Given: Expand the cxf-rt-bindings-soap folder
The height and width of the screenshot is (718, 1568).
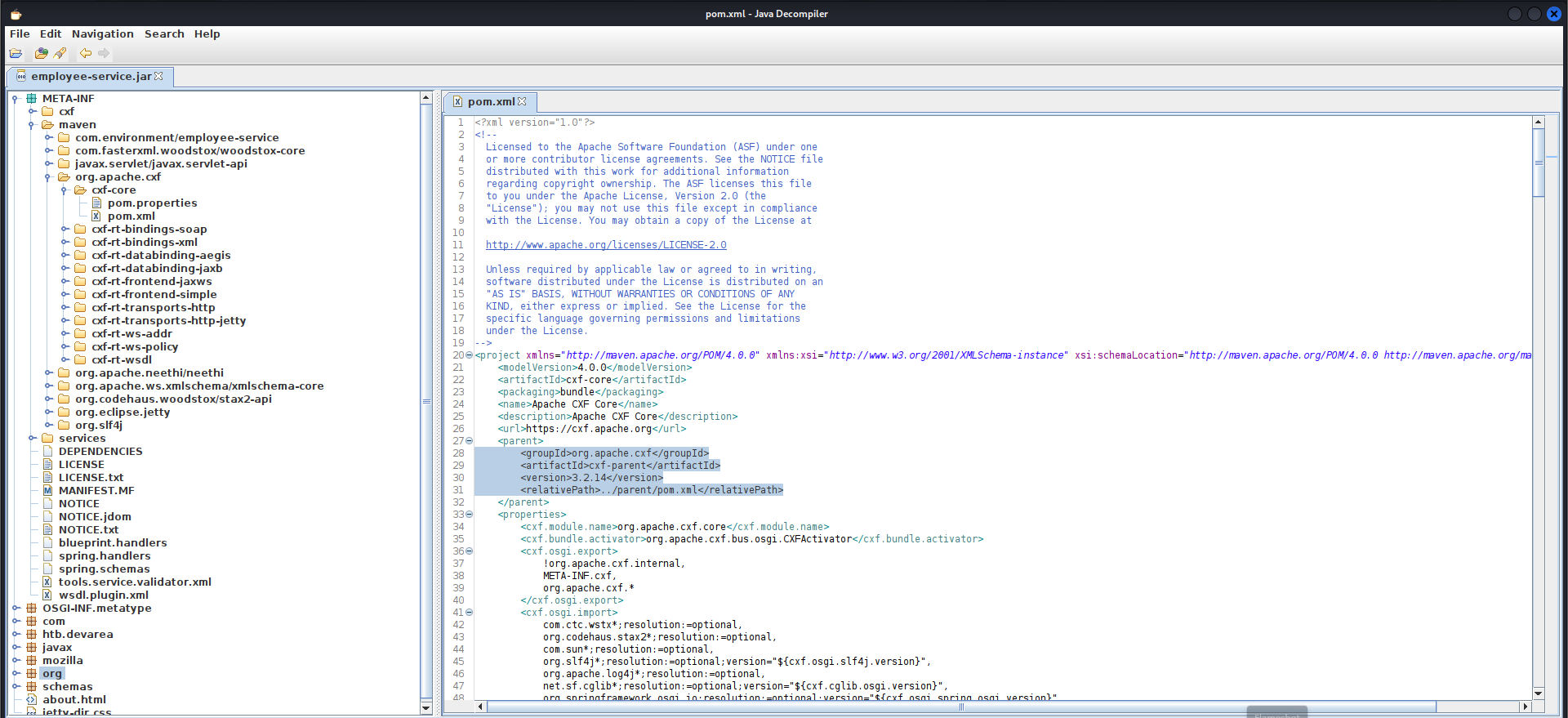Looking at the screenshot, I should (65, 229).
